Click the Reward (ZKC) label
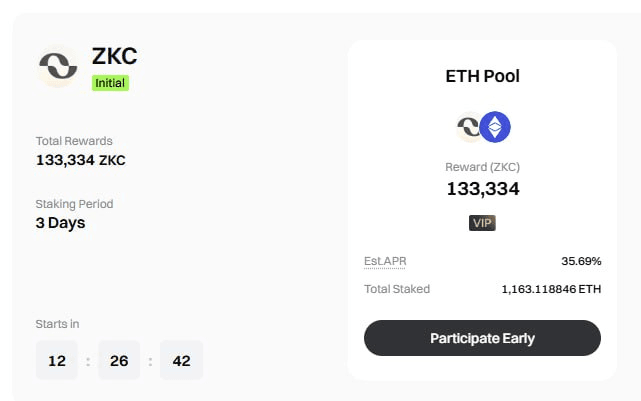641x401 pixels. [x=482, y=167]
